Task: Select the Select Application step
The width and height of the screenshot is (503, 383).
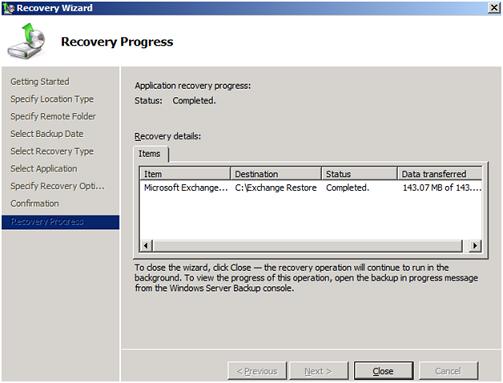Action: coord(44,168)
